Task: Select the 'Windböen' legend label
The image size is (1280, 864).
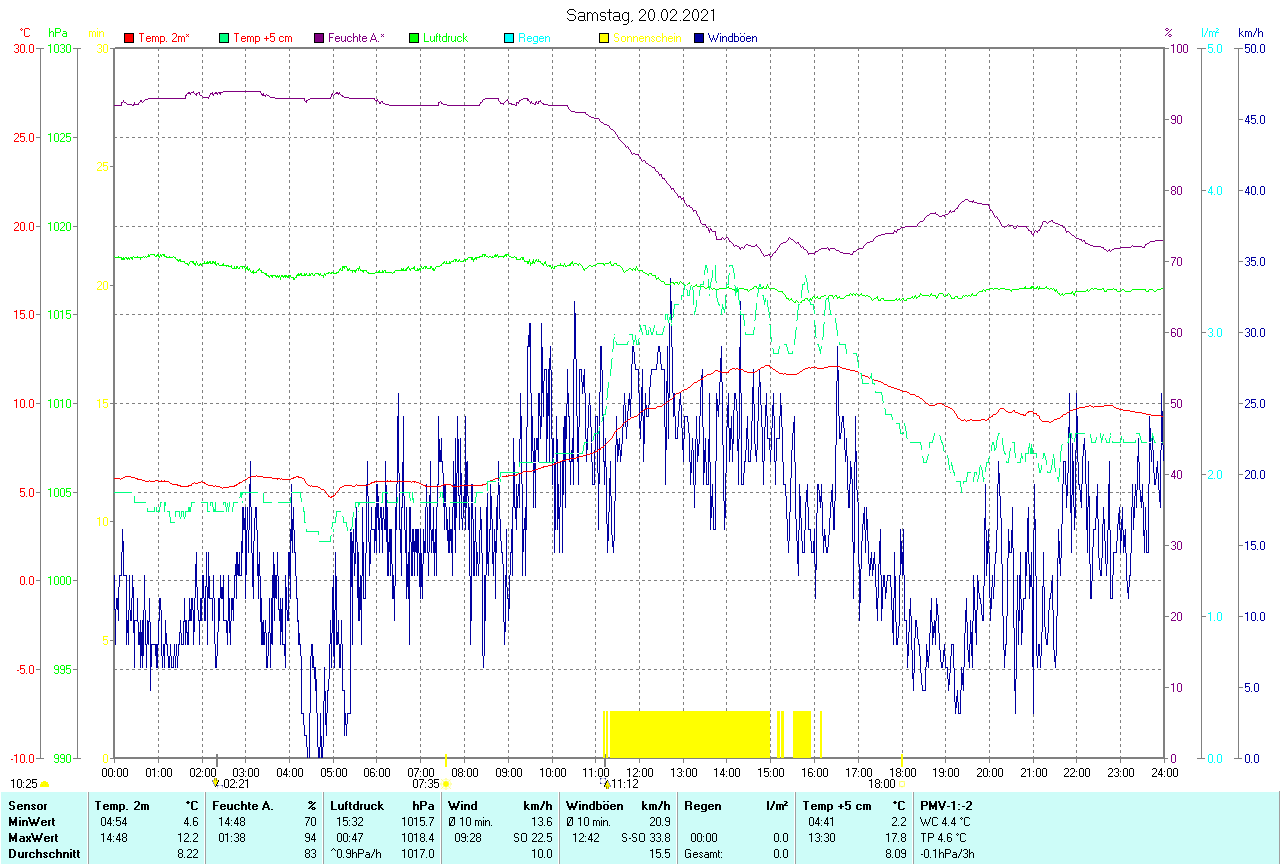Action: click(x=733, y=38)
